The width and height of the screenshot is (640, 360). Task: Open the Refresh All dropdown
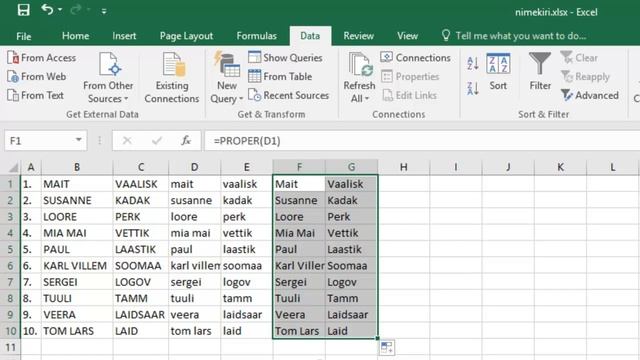pyautogui.click(x=359, y=98)
